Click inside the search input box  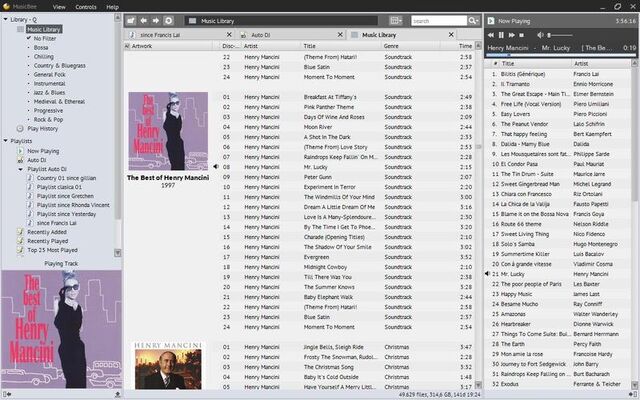click(439, 21)
